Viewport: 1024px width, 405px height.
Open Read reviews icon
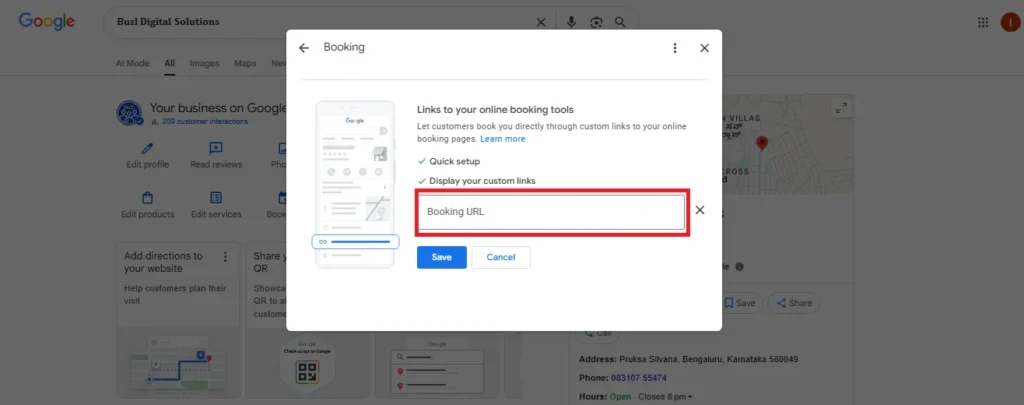(x=216, y=148)
